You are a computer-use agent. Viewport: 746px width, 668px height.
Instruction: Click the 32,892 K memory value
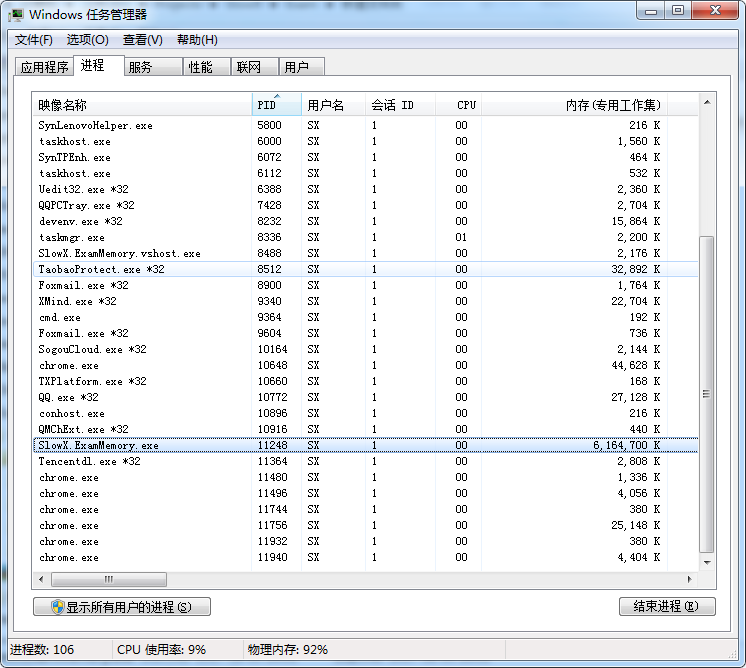coord(636,269)
